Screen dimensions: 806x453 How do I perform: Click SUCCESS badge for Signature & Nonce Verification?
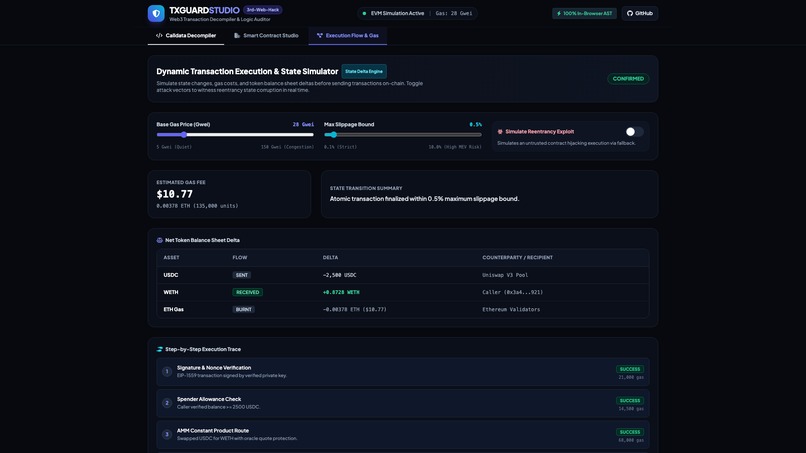pos(630,369)
